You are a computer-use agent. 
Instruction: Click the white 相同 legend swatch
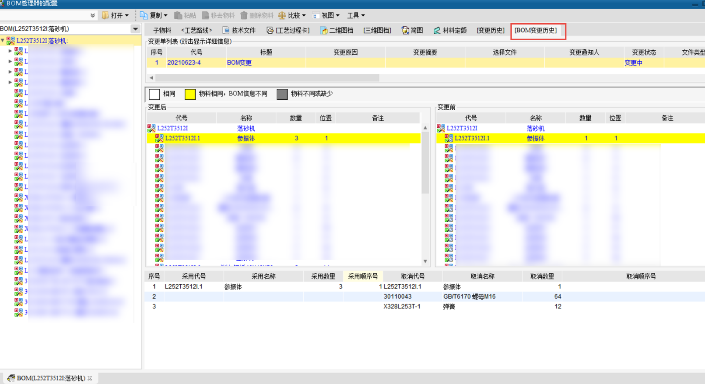154,94
